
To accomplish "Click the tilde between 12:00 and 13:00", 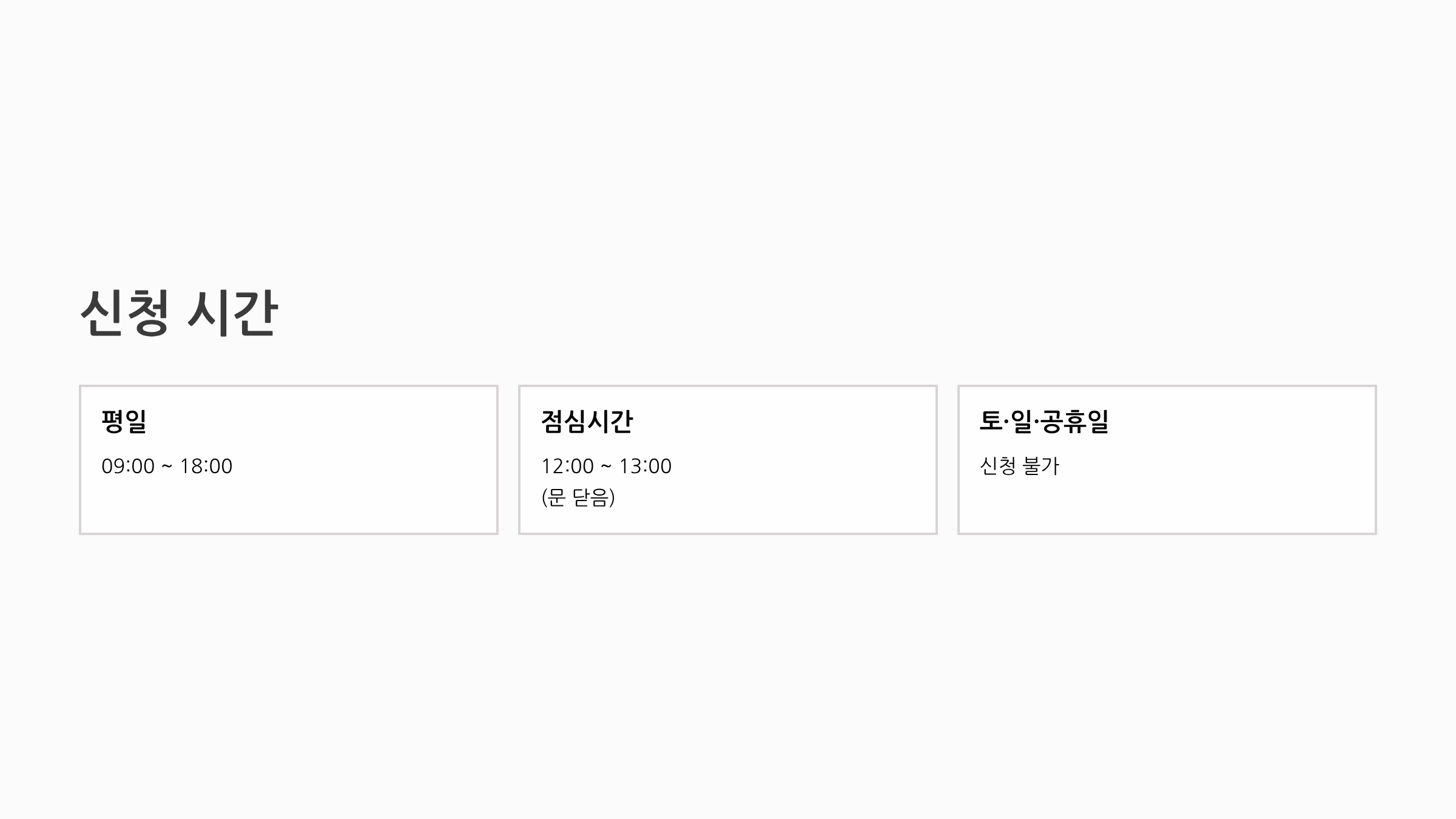I will click(x=606, y=467).
